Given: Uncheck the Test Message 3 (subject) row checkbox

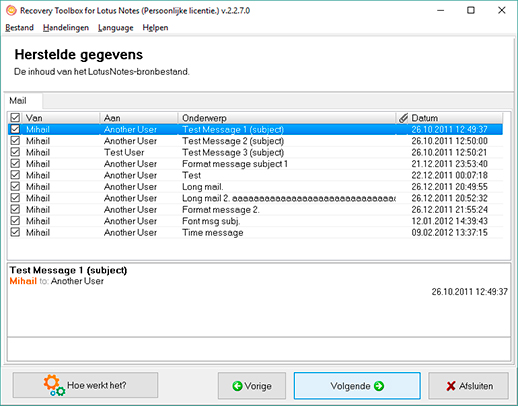Looking at the screenshot, I should tap(15, 152).
